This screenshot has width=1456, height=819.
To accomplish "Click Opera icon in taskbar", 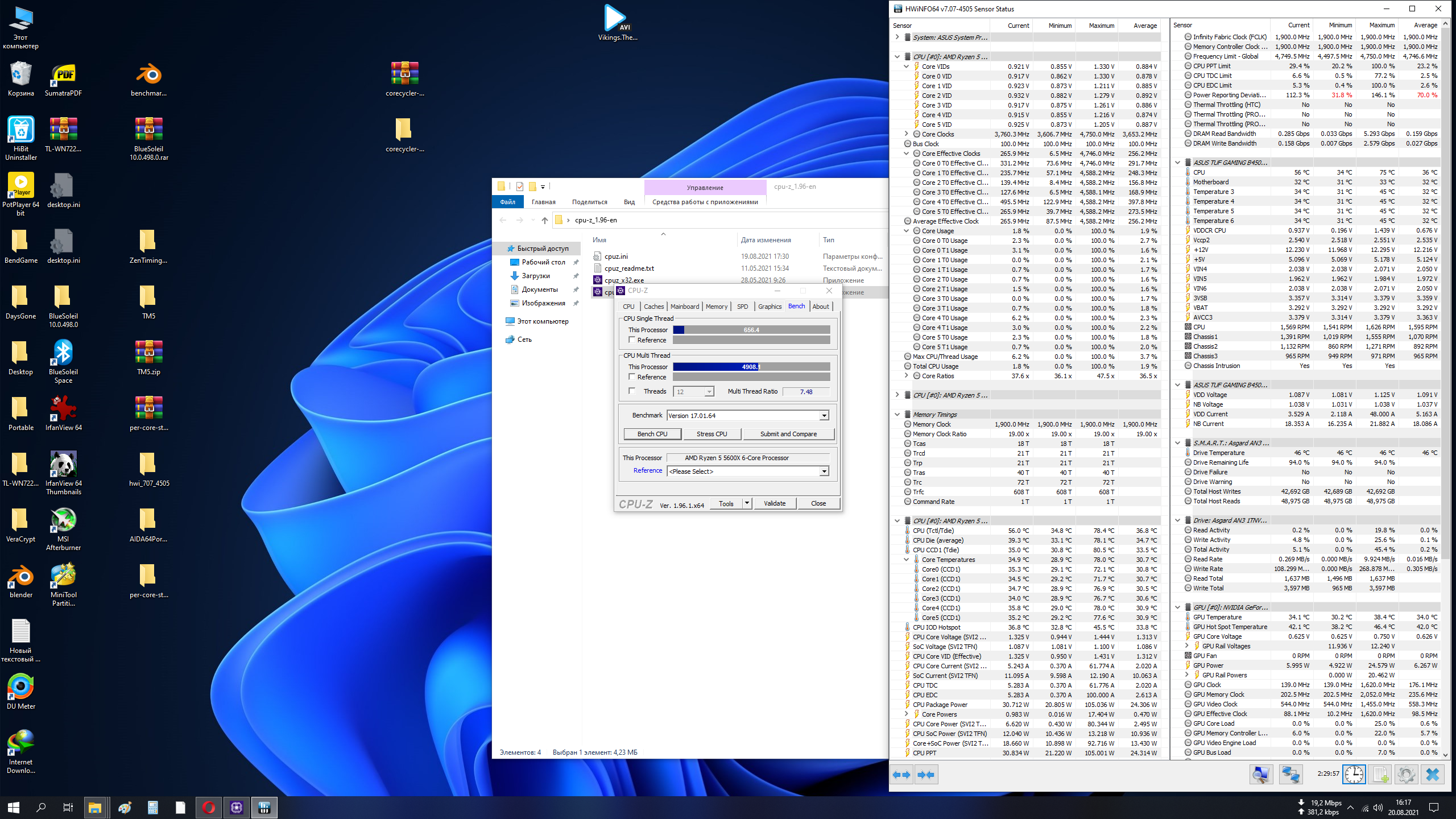I will (x=208, y=808).
